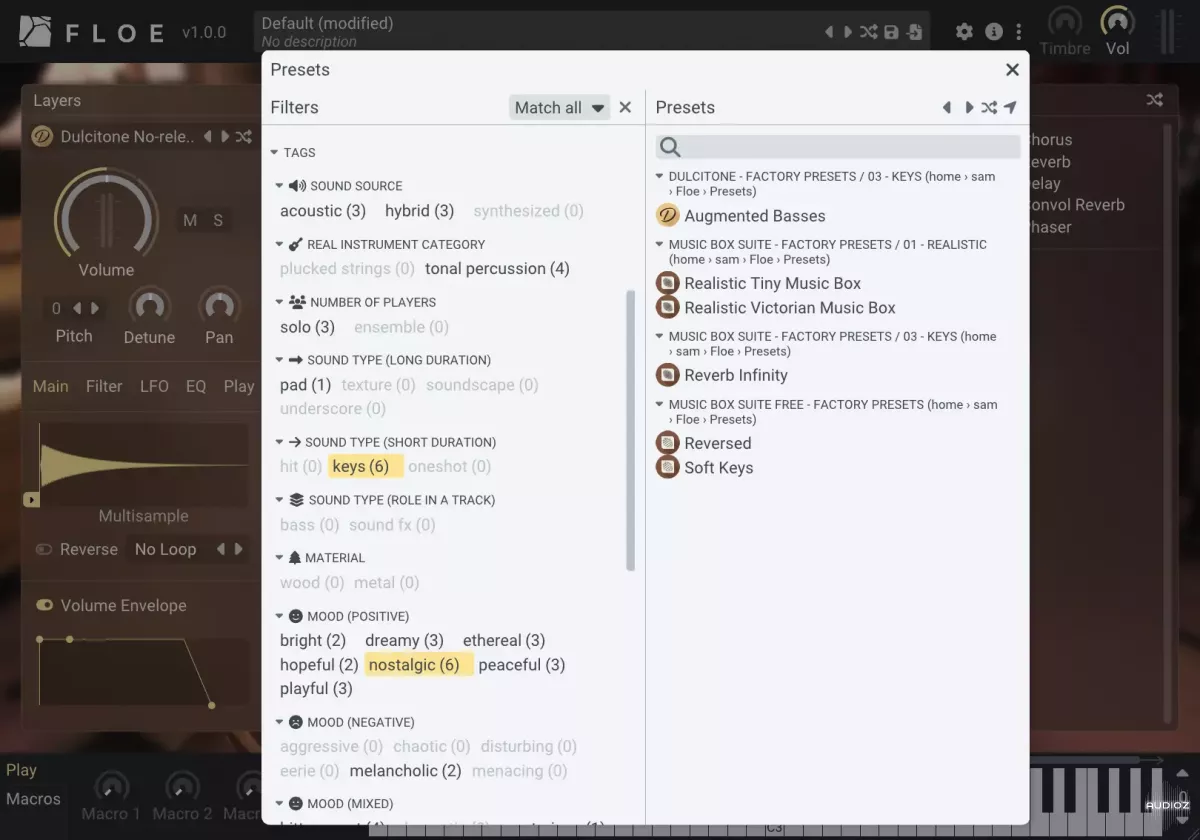Switch to the Filter tab
The height and width of the screenshot is (840, 1200).
coord(104,386)
